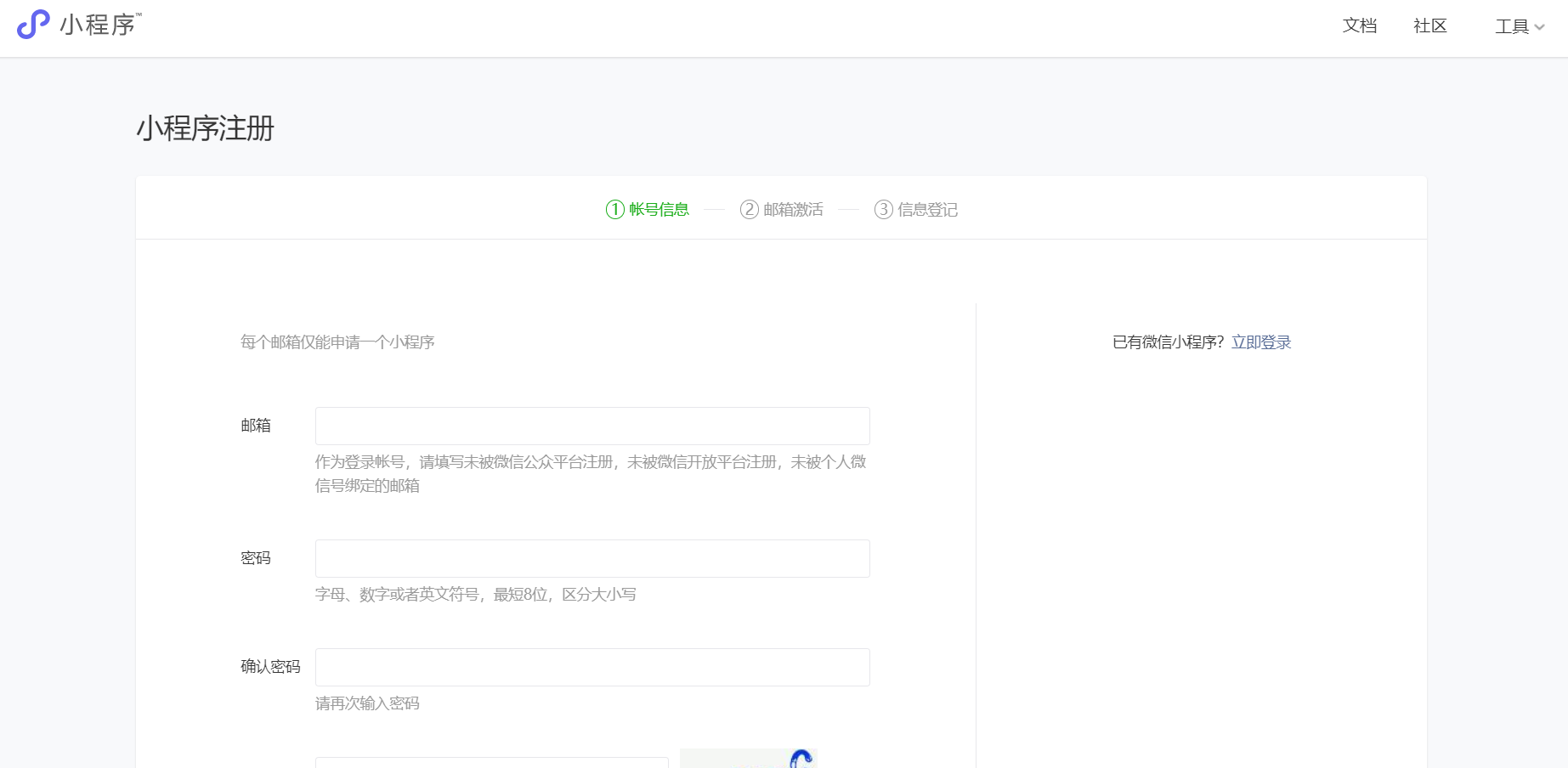Click the step 2 circled number icon

(749, 209)
